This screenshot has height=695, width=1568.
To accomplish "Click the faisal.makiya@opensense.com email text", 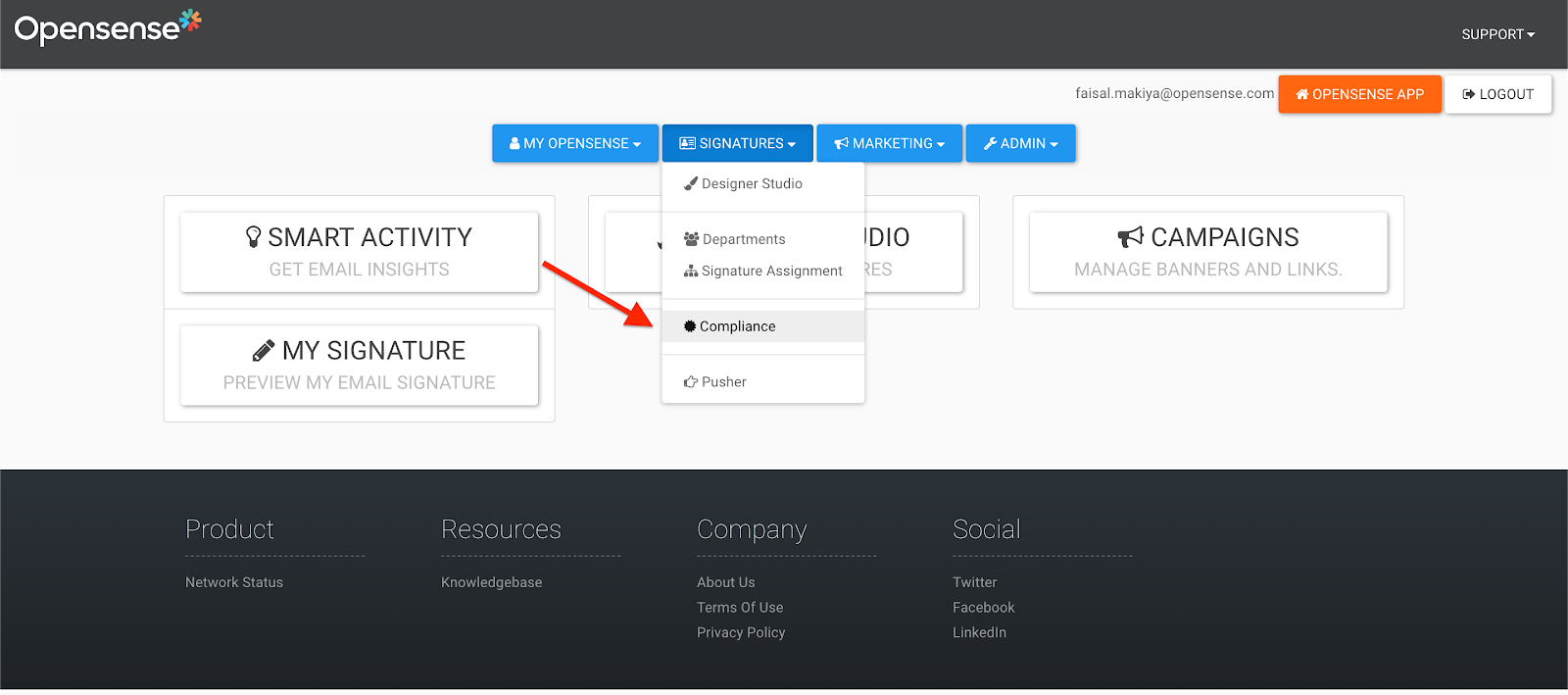I will 1174,93.
